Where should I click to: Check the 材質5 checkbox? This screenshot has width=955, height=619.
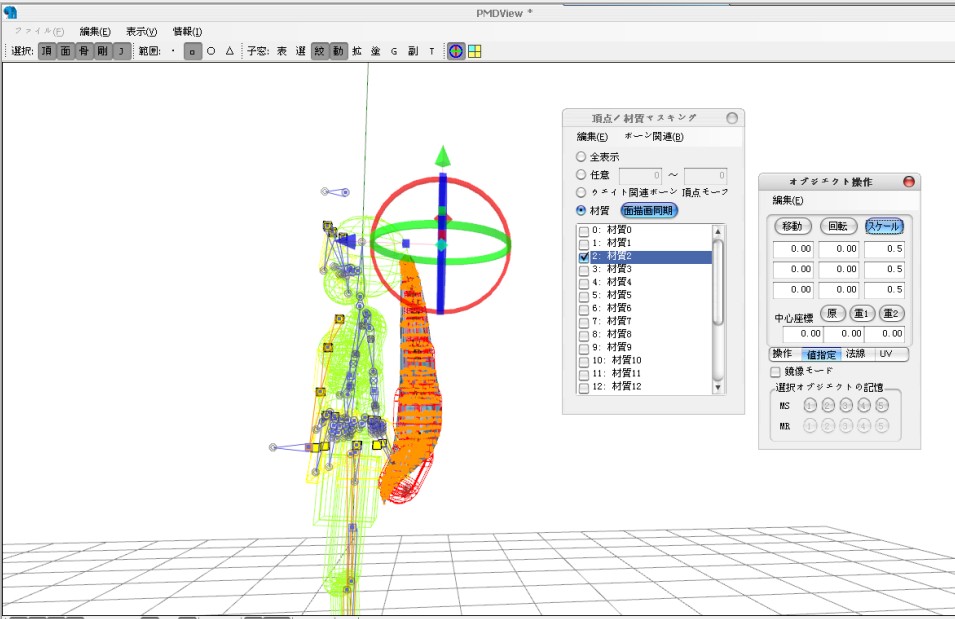point(583,296)
